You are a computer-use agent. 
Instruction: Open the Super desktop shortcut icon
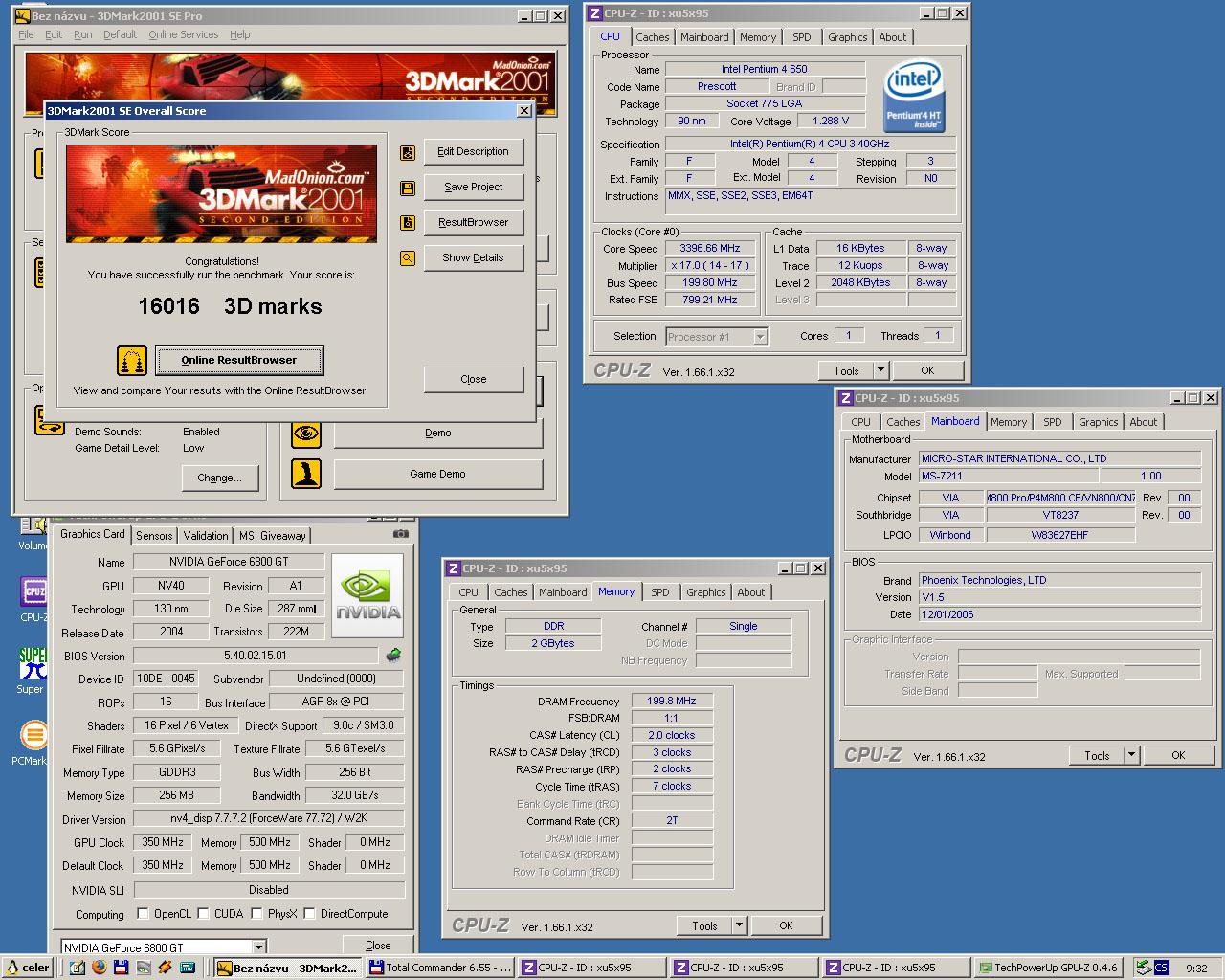tap(33, 662)
